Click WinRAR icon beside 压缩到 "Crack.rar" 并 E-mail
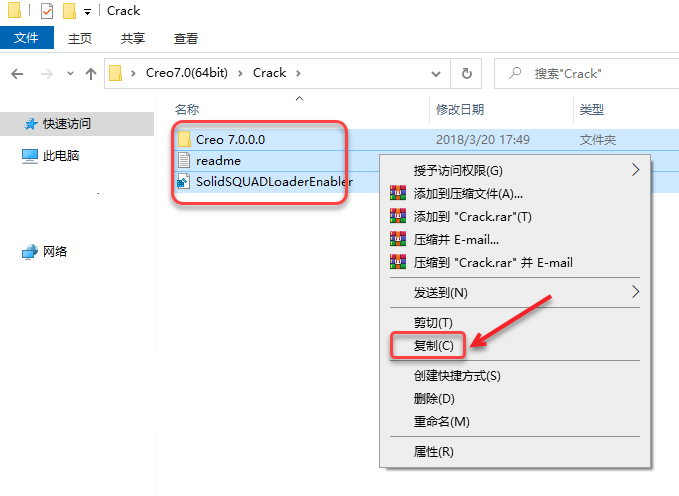This screenshot has width=679, height=496. point(398,262)
